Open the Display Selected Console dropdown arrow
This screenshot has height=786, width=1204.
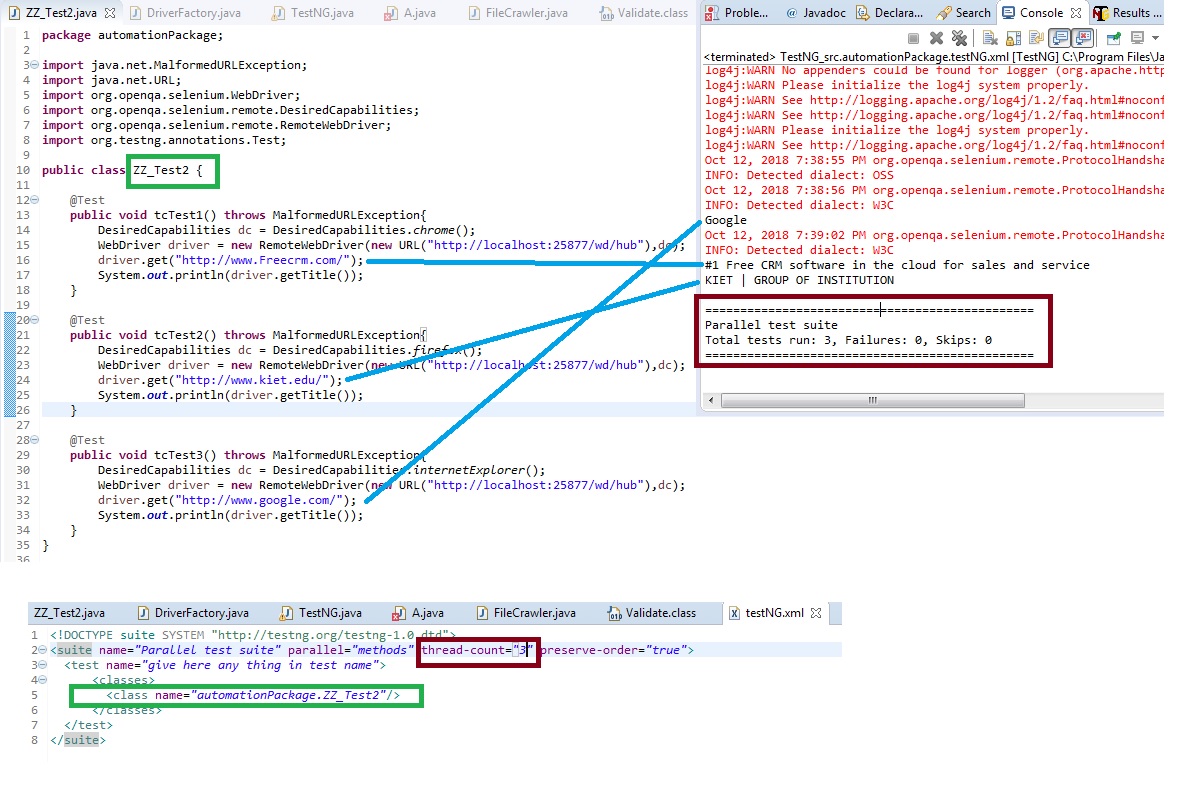pos(1154,37)
